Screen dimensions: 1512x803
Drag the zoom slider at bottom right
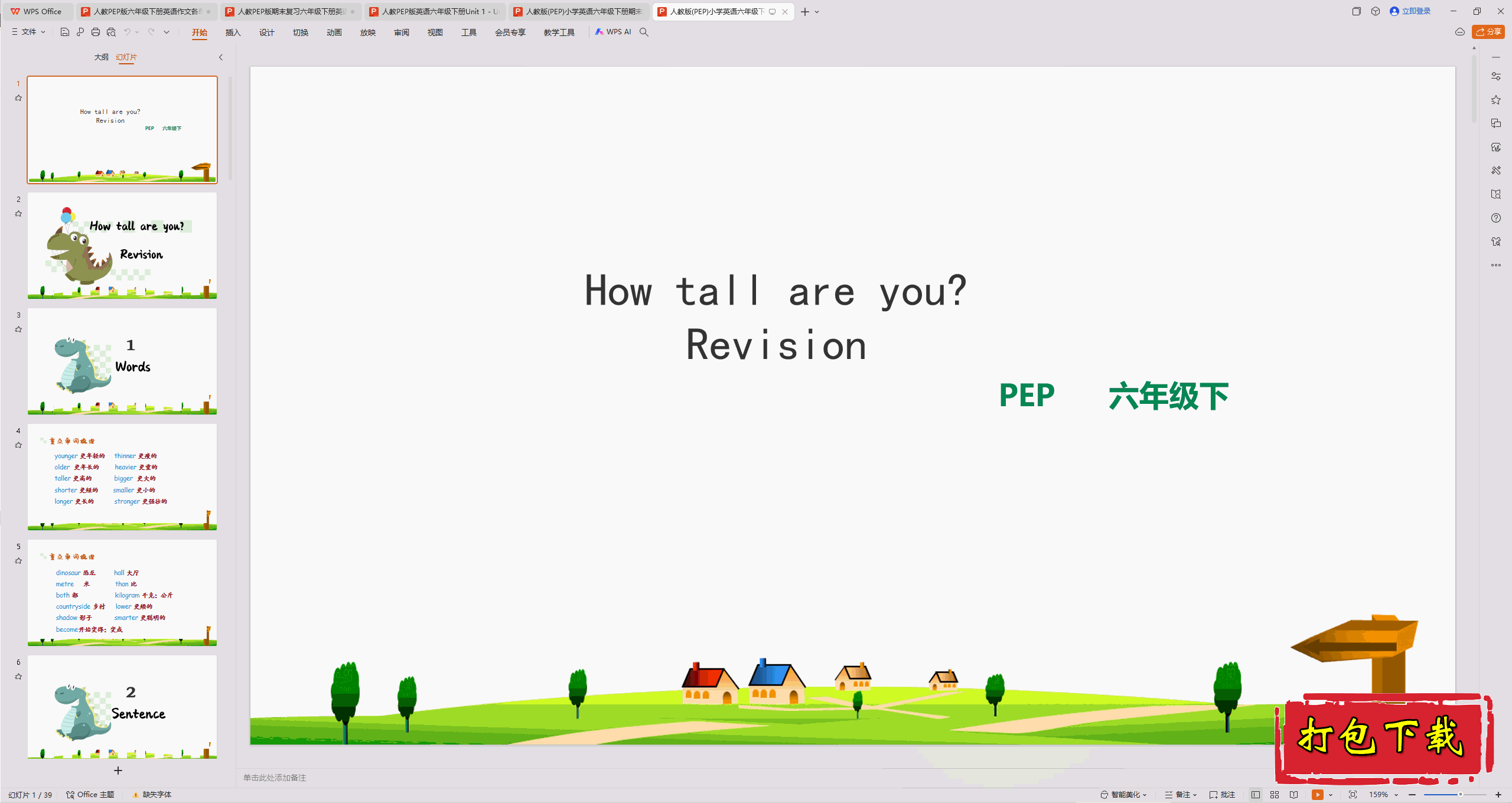coord(1455,791)
